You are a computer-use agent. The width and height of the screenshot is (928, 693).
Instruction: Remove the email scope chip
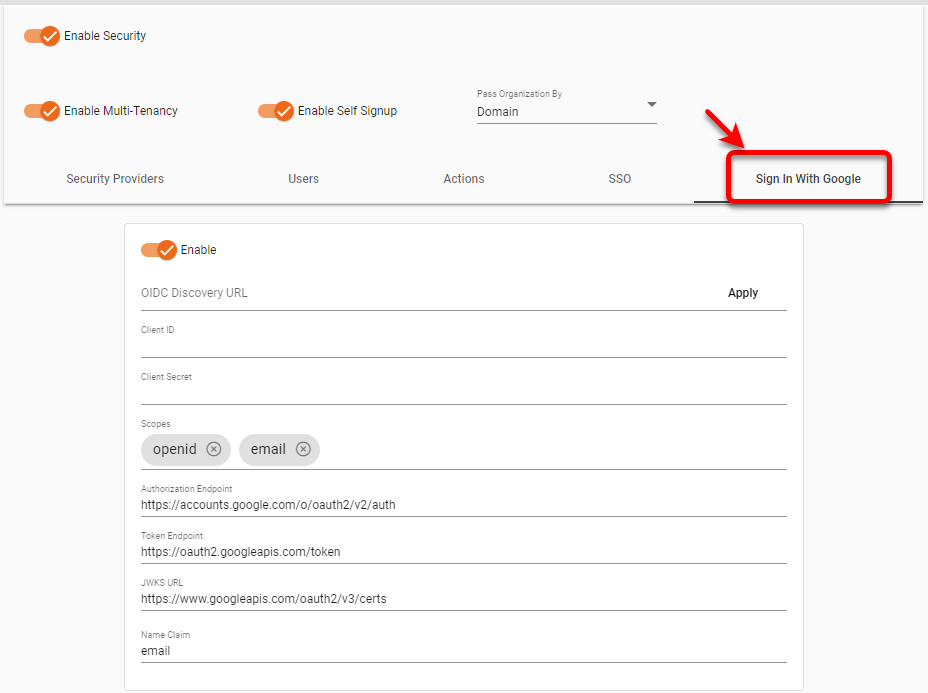[305, 449]
